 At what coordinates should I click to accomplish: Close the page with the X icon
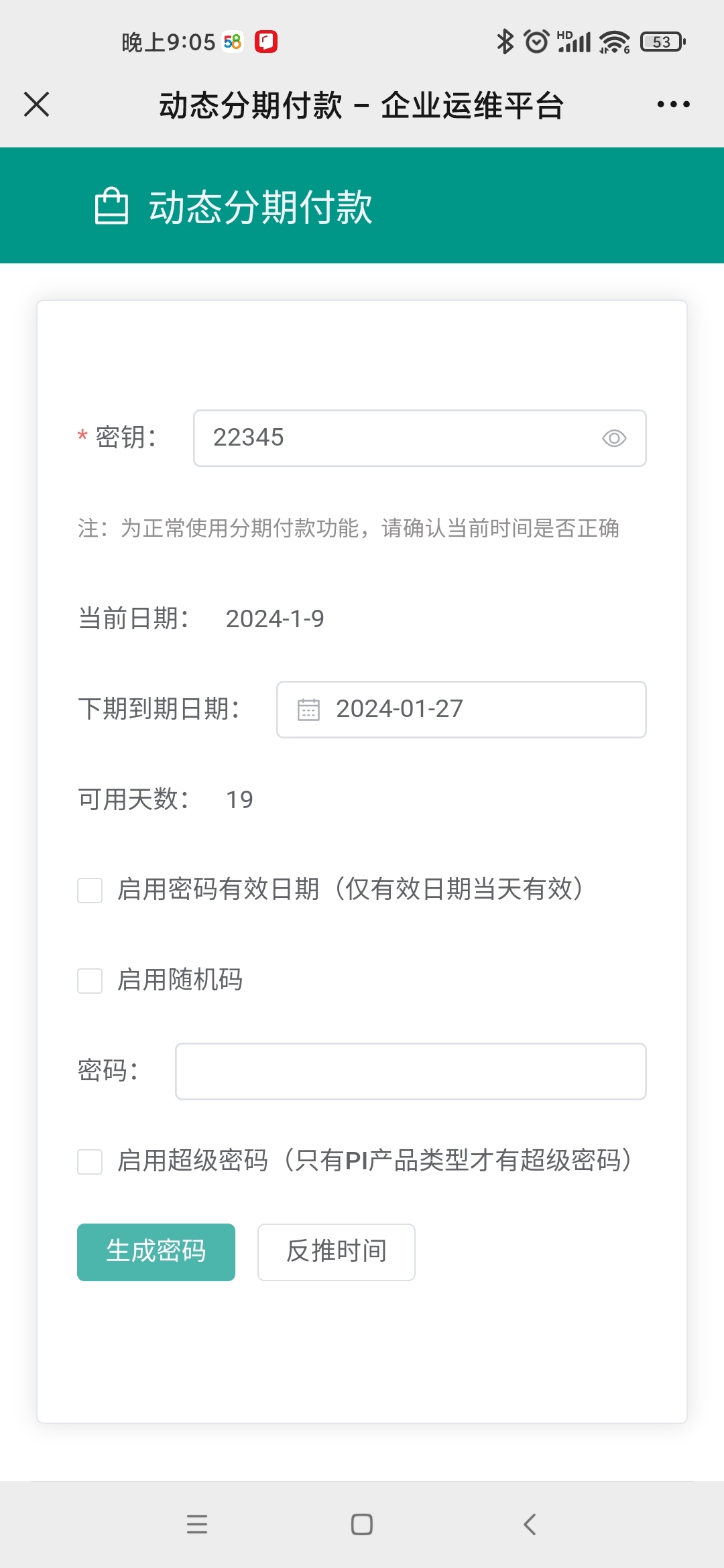[x=37, y=105]
